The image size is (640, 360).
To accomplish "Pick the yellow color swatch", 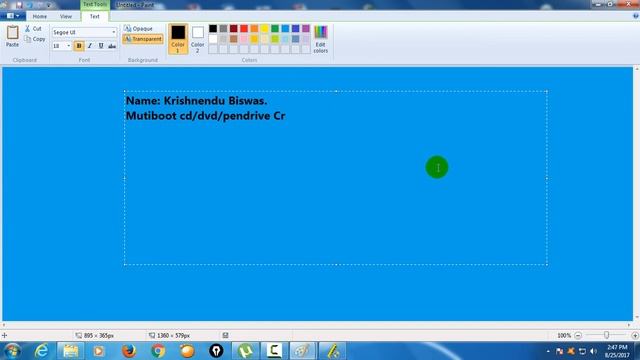I will click(x=264, y=28).
